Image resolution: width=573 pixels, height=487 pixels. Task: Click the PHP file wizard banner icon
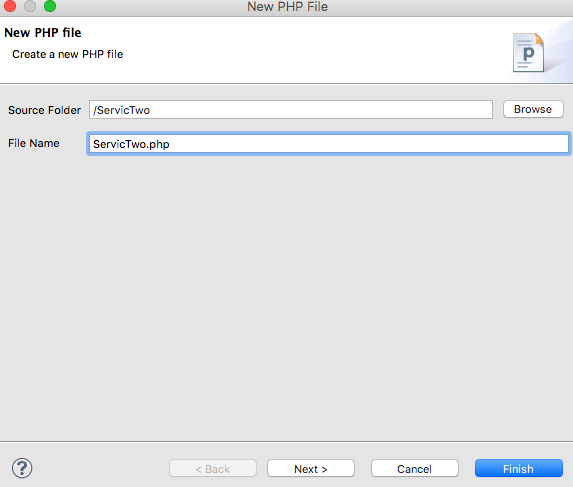click(x=528, y=53)
